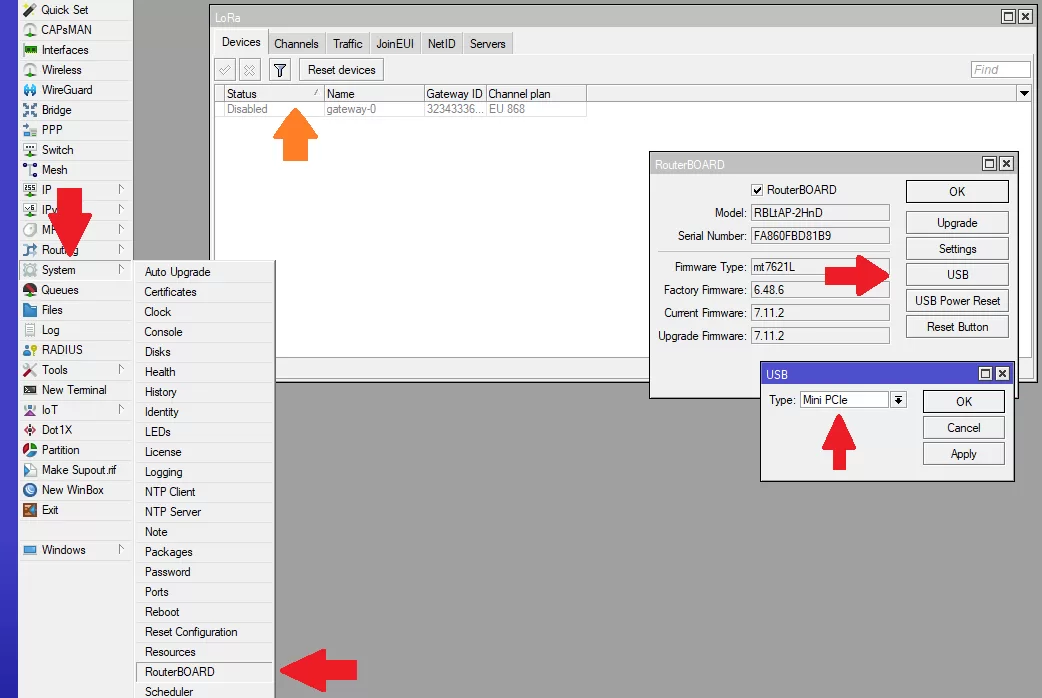Open the Mesh menu entry
Image resolution: width=1042 pixels, height=698 pixels.
click(x=75, y=170)
